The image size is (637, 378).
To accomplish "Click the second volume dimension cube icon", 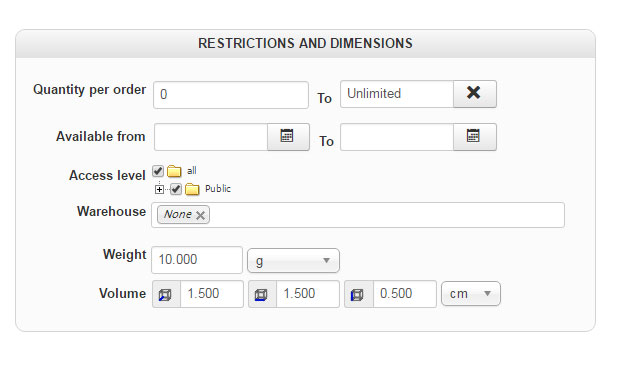I will (262, 294).
